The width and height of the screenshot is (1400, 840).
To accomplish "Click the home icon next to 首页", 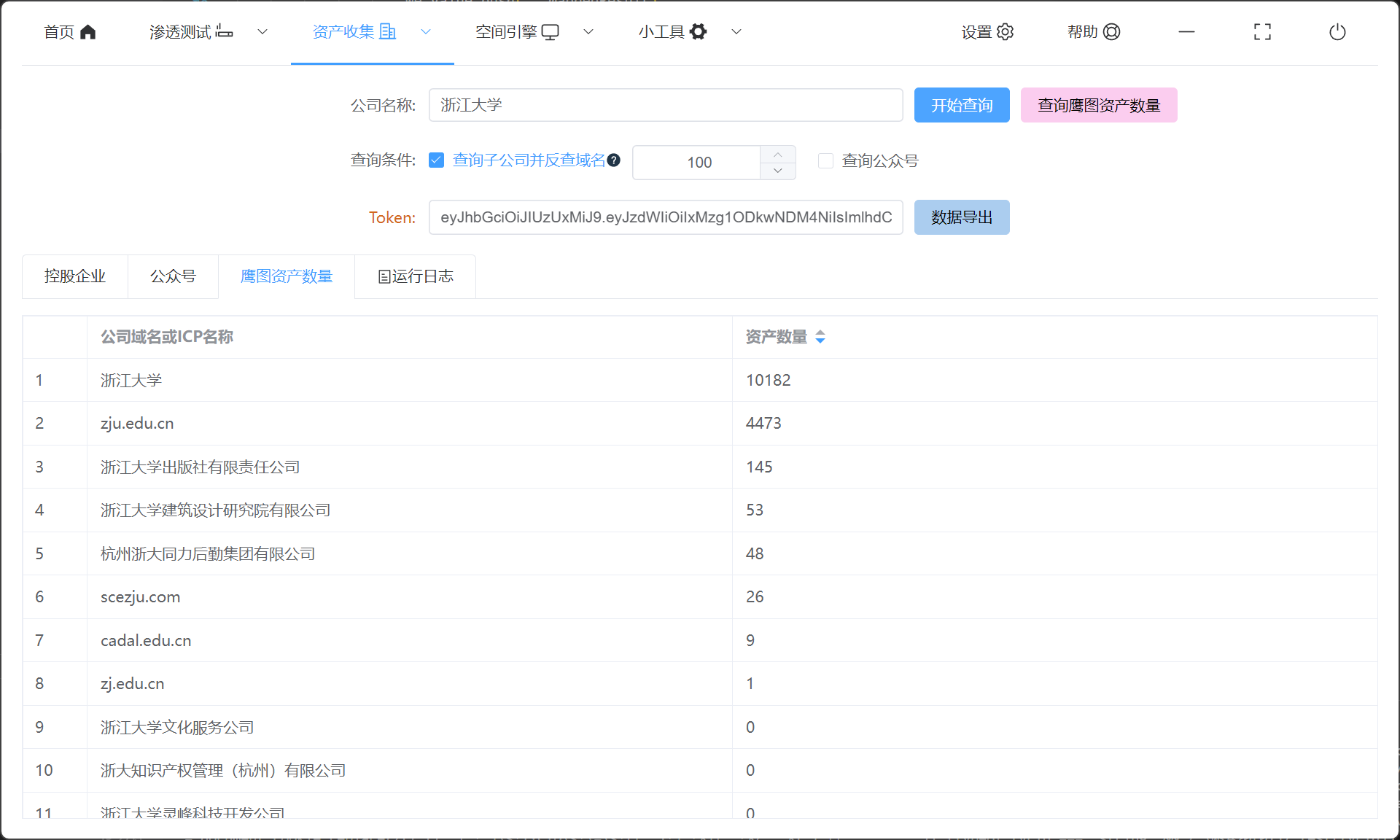I will coord(88,32).
